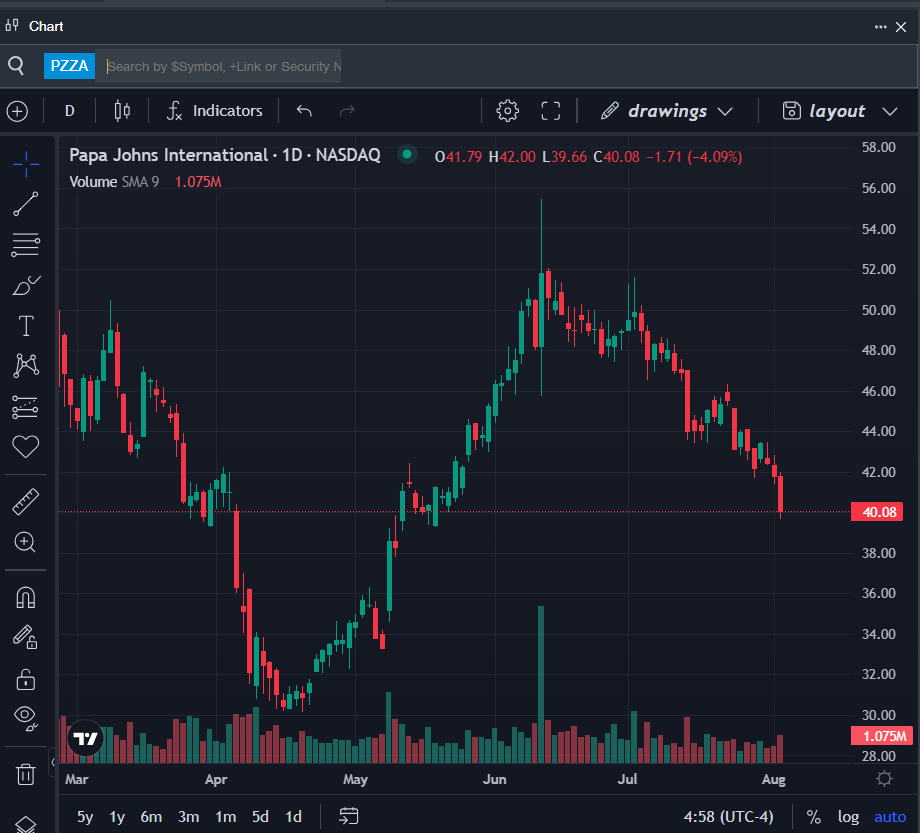Open the candlestick chart style menu
Viewport: 920px width, 833px height.
point(122,111)
